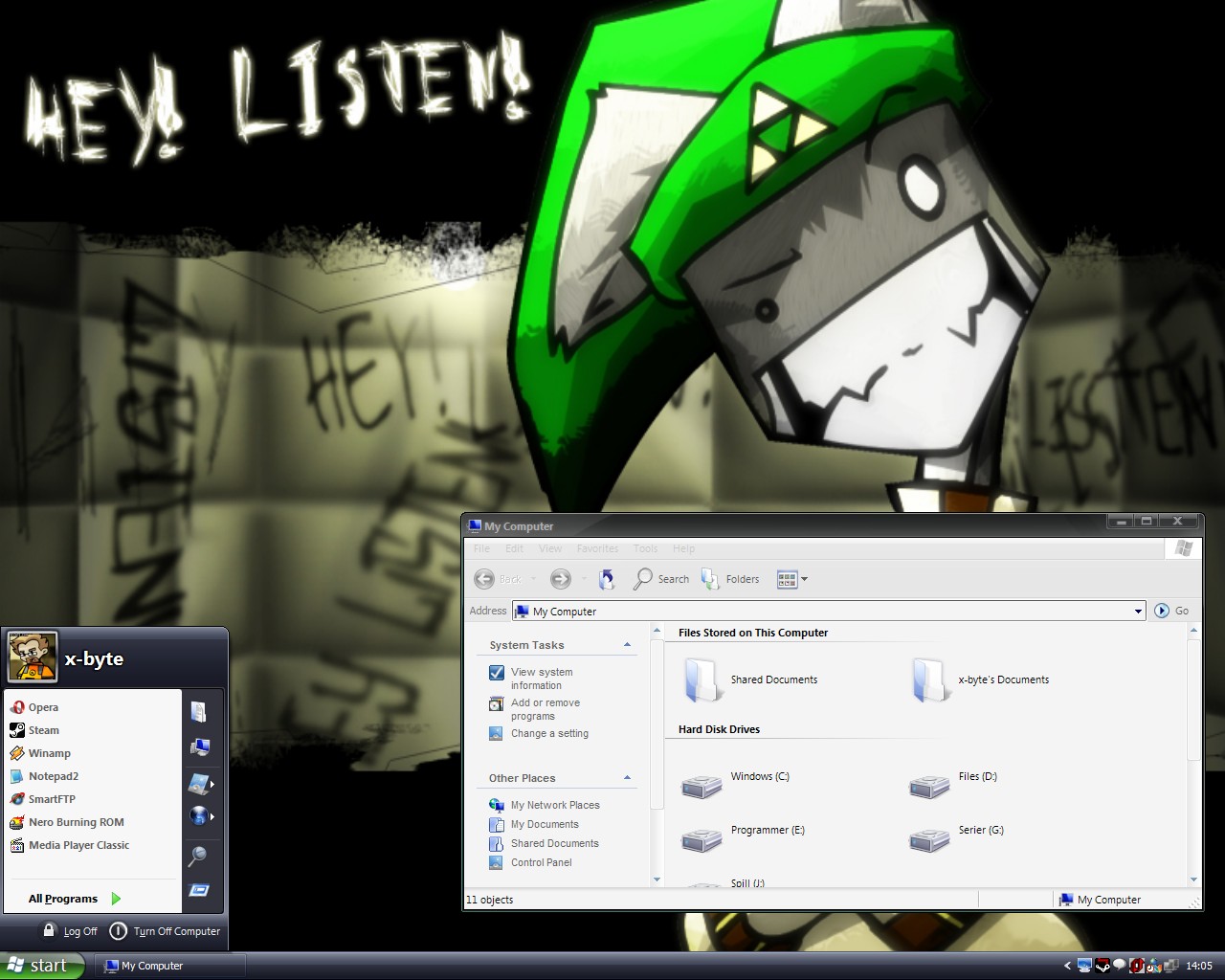
Task: Click View system information link
Action: (542, 679)
